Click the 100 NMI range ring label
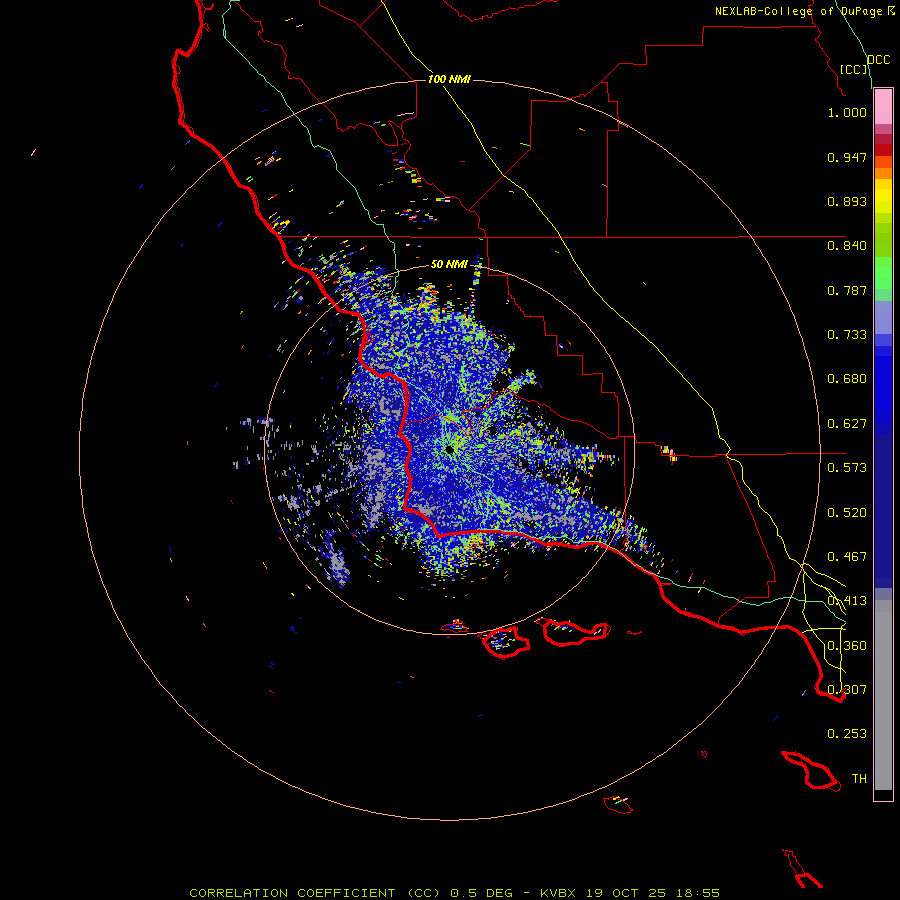Image resolution: width=900 pixels, height=900 pixels. coord(449,79)
